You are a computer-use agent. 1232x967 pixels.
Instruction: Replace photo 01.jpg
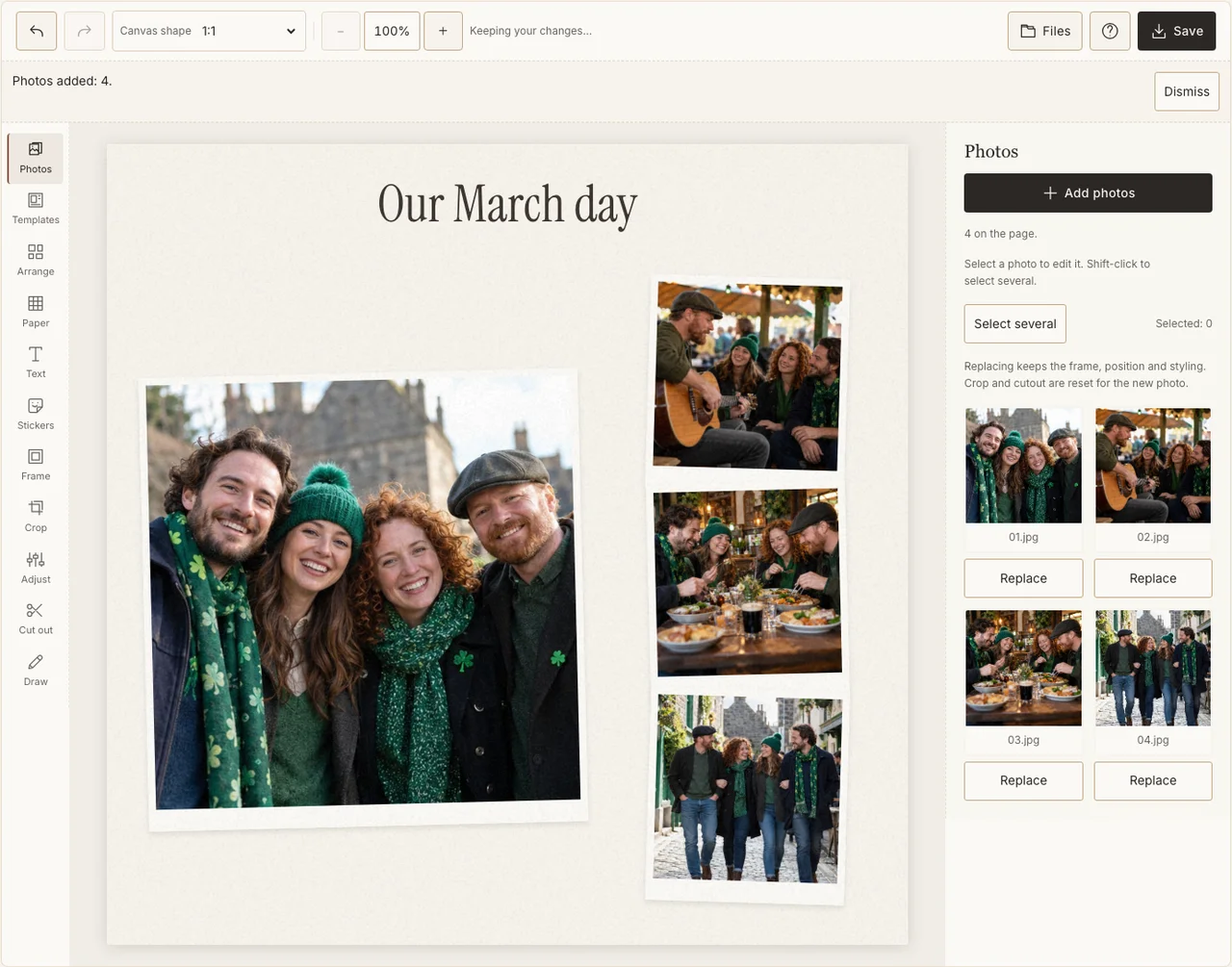(1023, 578)
